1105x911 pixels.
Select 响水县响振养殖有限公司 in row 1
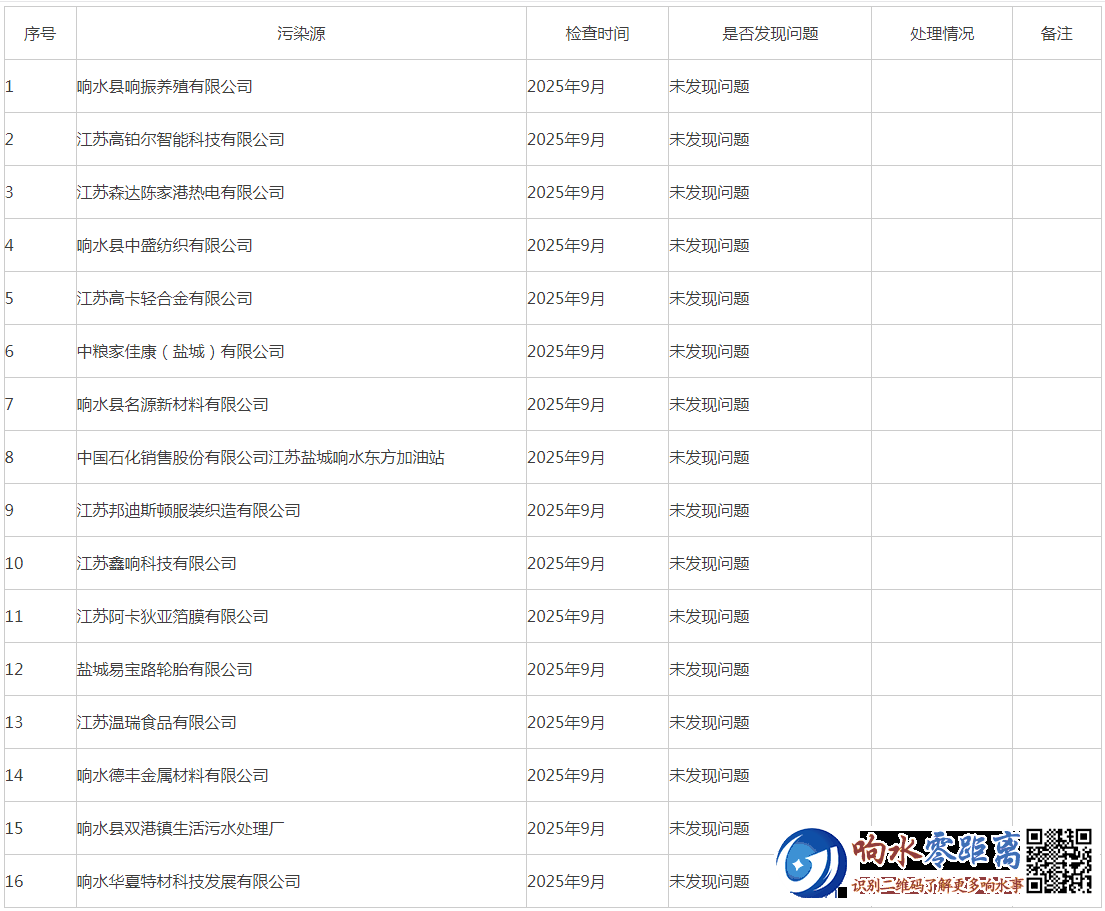[165, 87]
